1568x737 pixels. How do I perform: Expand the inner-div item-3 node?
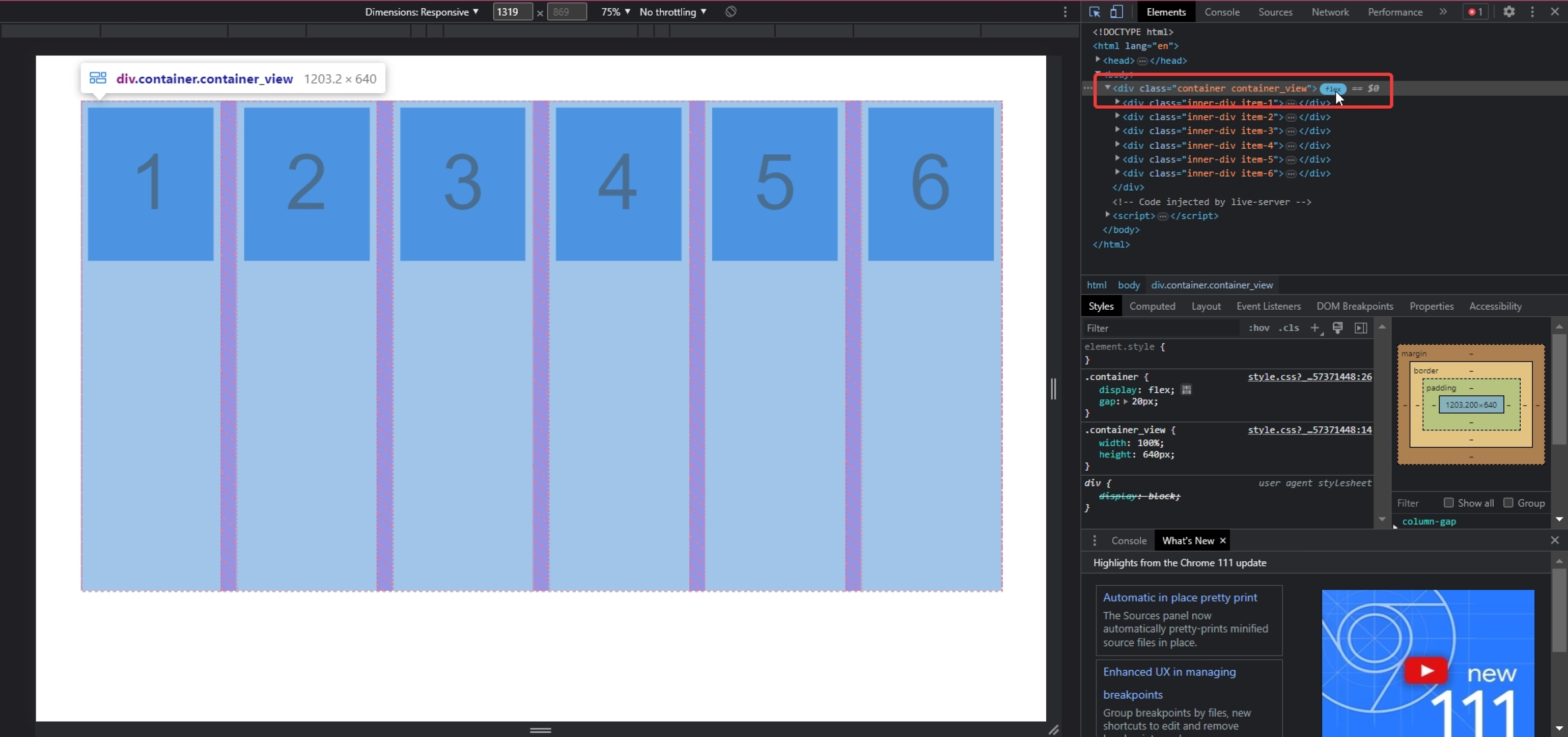1117,130
